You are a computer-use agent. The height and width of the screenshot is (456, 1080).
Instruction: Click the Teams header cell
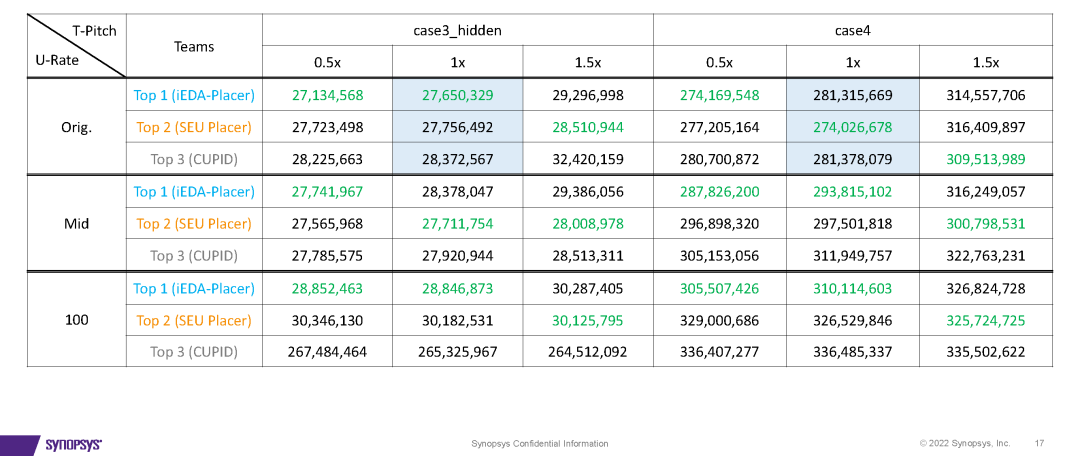(x=194, y=46)
